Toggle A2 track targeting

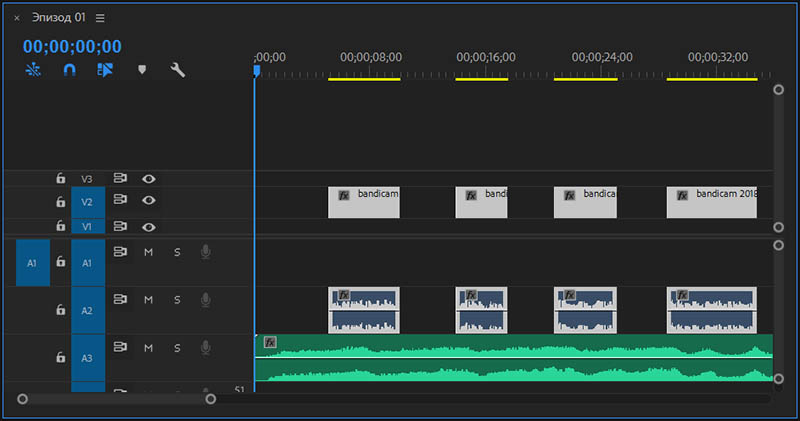[88, 310]
